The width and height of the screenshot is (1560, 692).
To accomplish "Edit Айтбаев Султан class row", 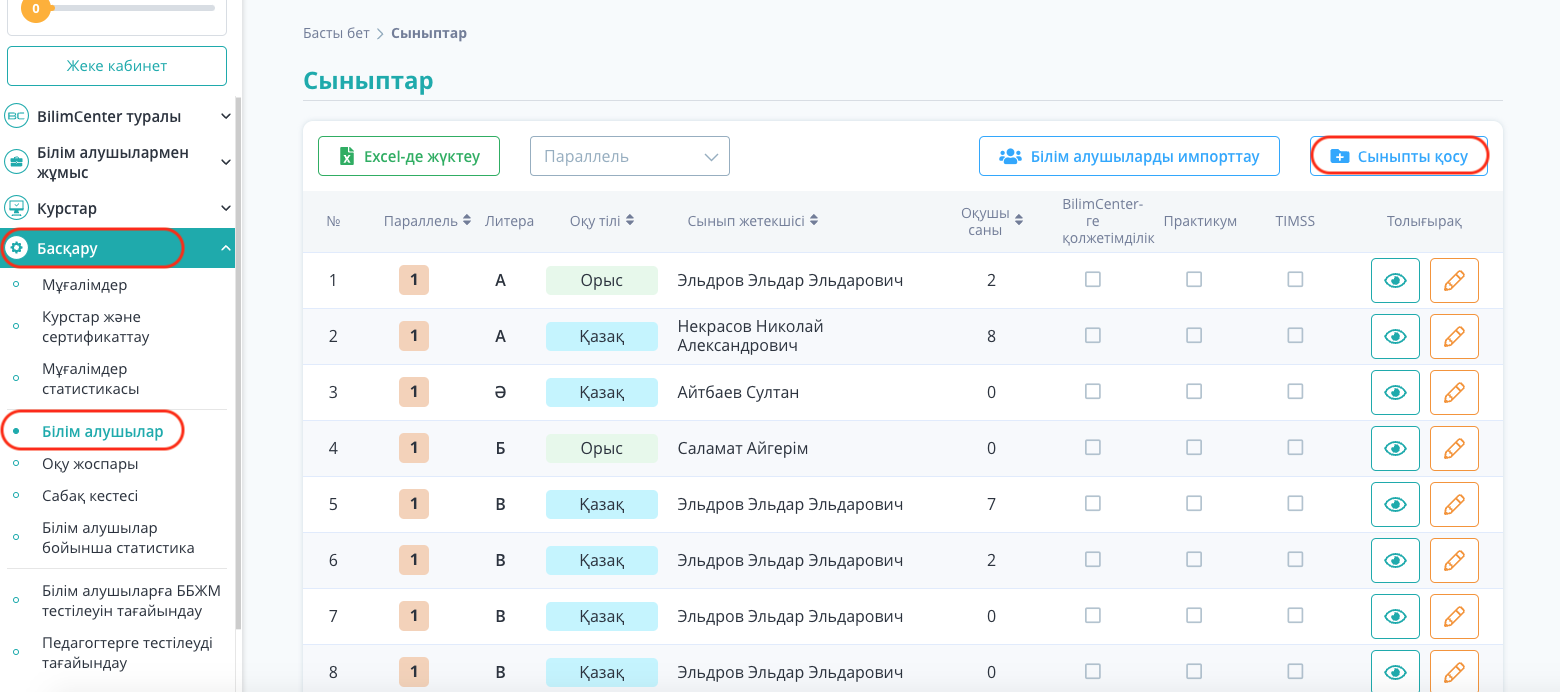I will [1454, 392].
